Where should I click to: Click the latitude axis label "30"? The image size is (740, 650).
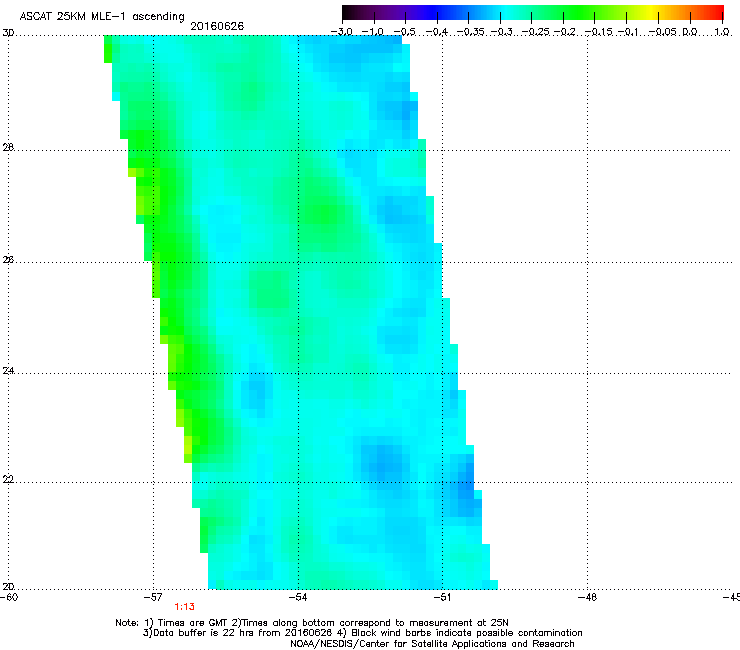[x=8, y=33]
